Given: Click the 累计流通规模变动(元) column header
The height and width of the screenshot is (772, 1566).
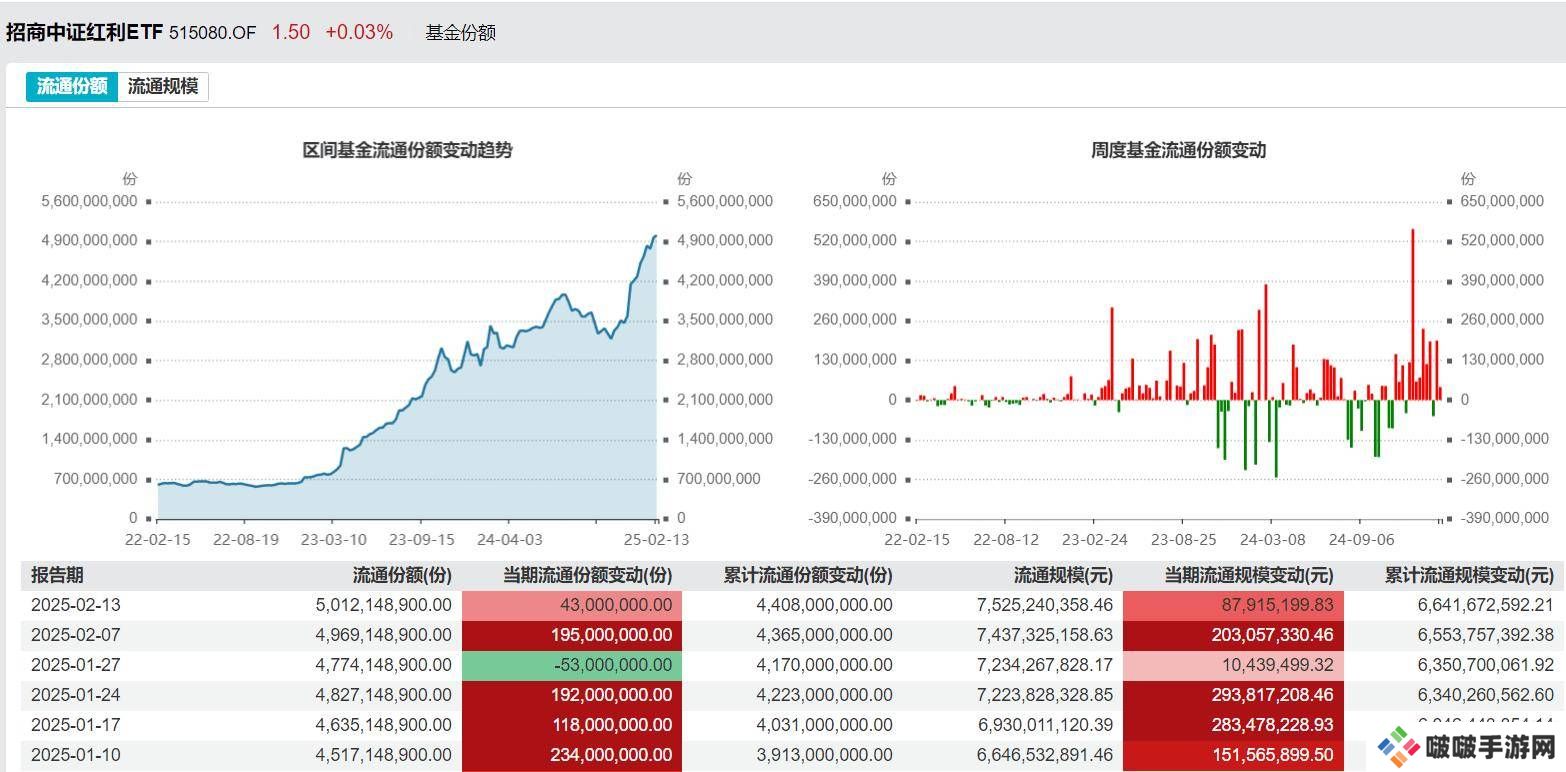Looking at the screenshot, I should click(1469, 575).
